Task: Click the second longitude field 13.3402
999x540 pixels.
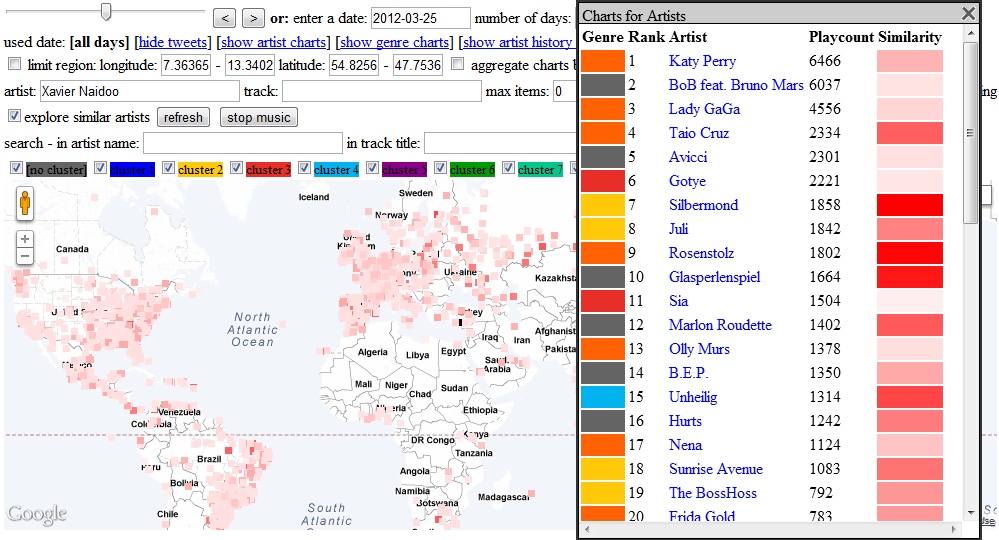Action: coord(250,65)
